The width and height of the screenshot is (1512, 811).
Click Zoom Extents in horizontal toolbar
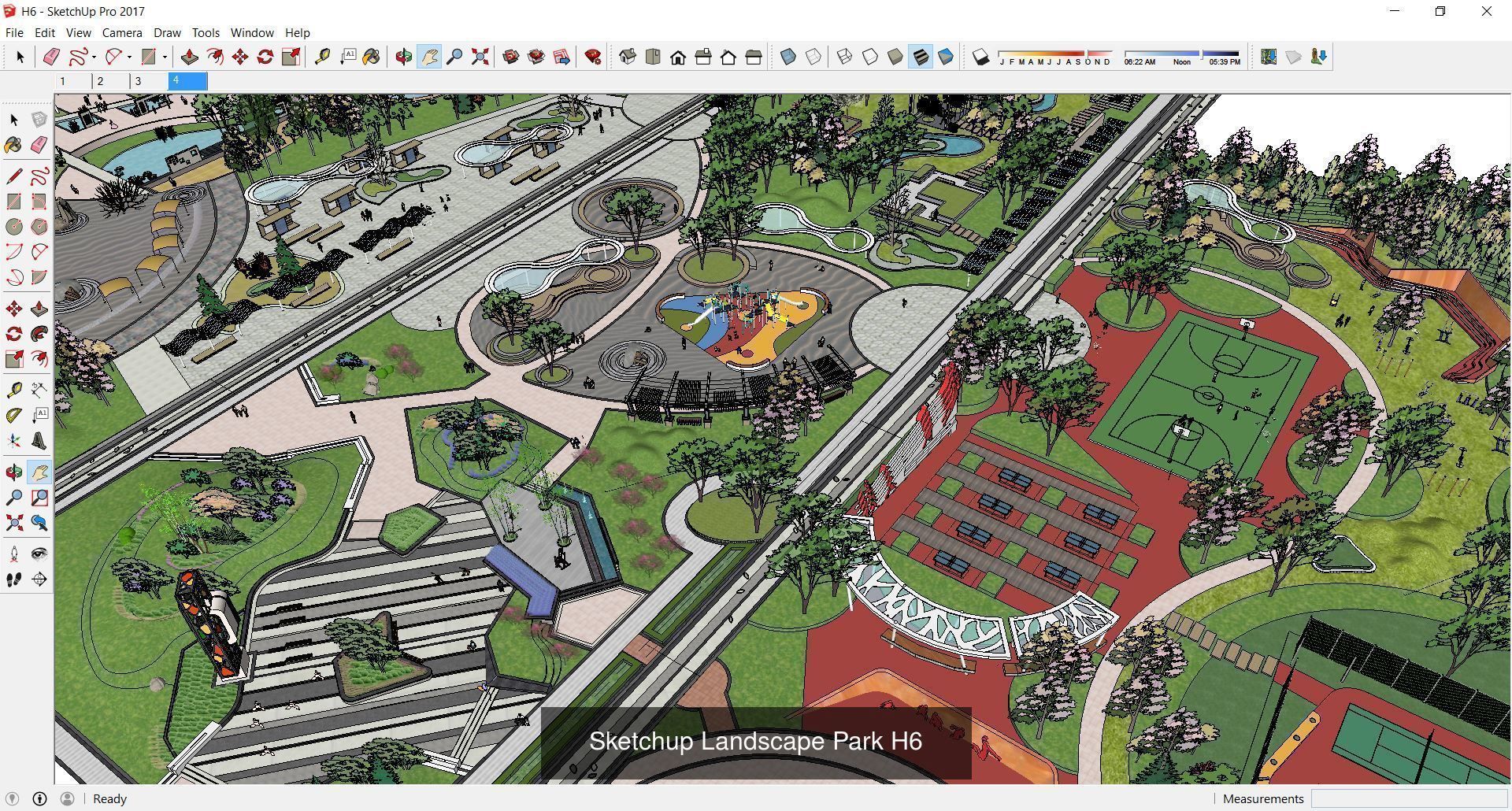coord(480,57)
